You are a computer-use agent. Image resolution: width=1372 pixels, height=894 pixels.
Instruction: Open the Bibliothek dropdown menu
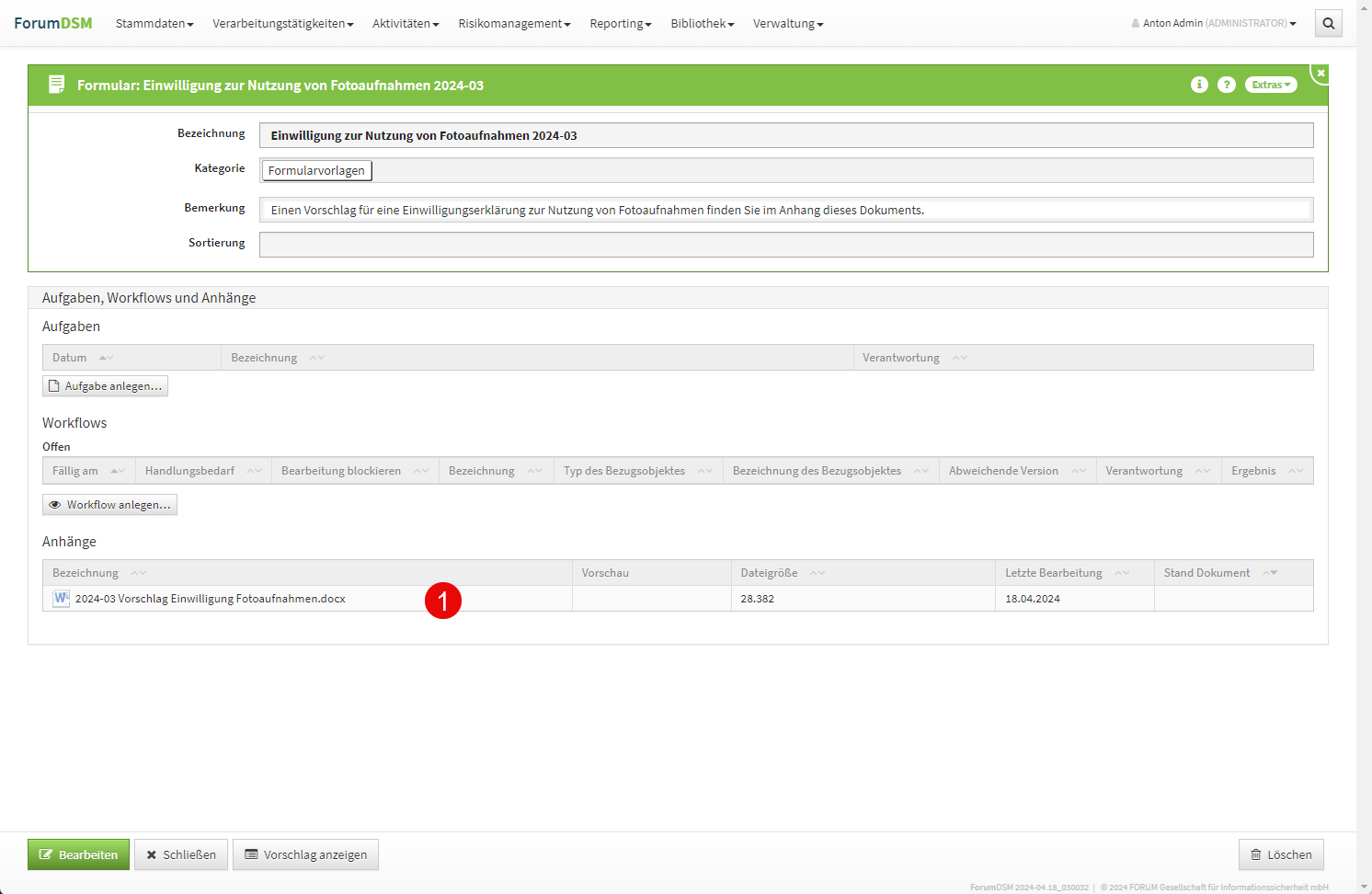coord(702,23)
